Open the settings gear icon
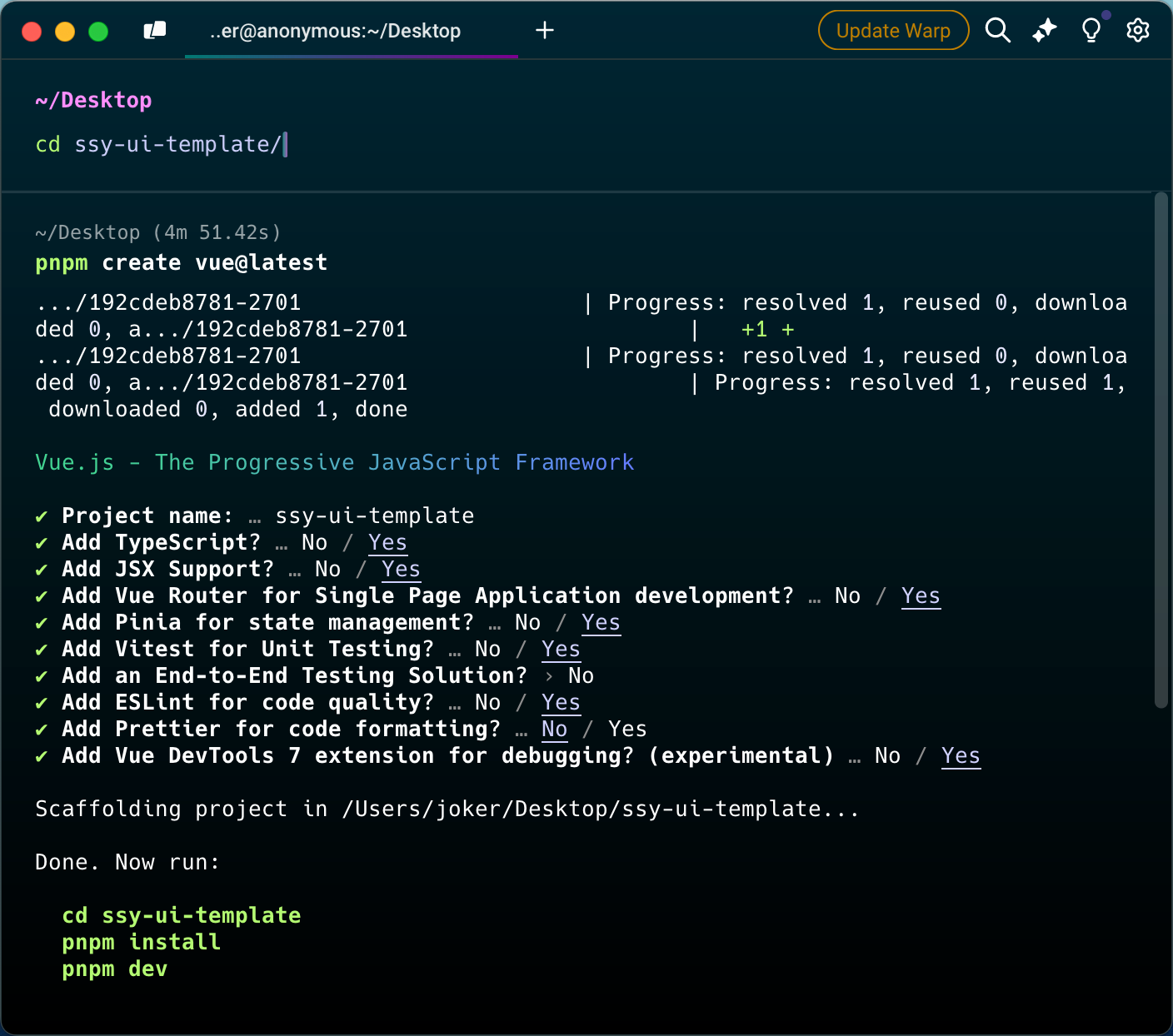Viewport: 1173px width, 1036px height. click(x=1138, y=31)
